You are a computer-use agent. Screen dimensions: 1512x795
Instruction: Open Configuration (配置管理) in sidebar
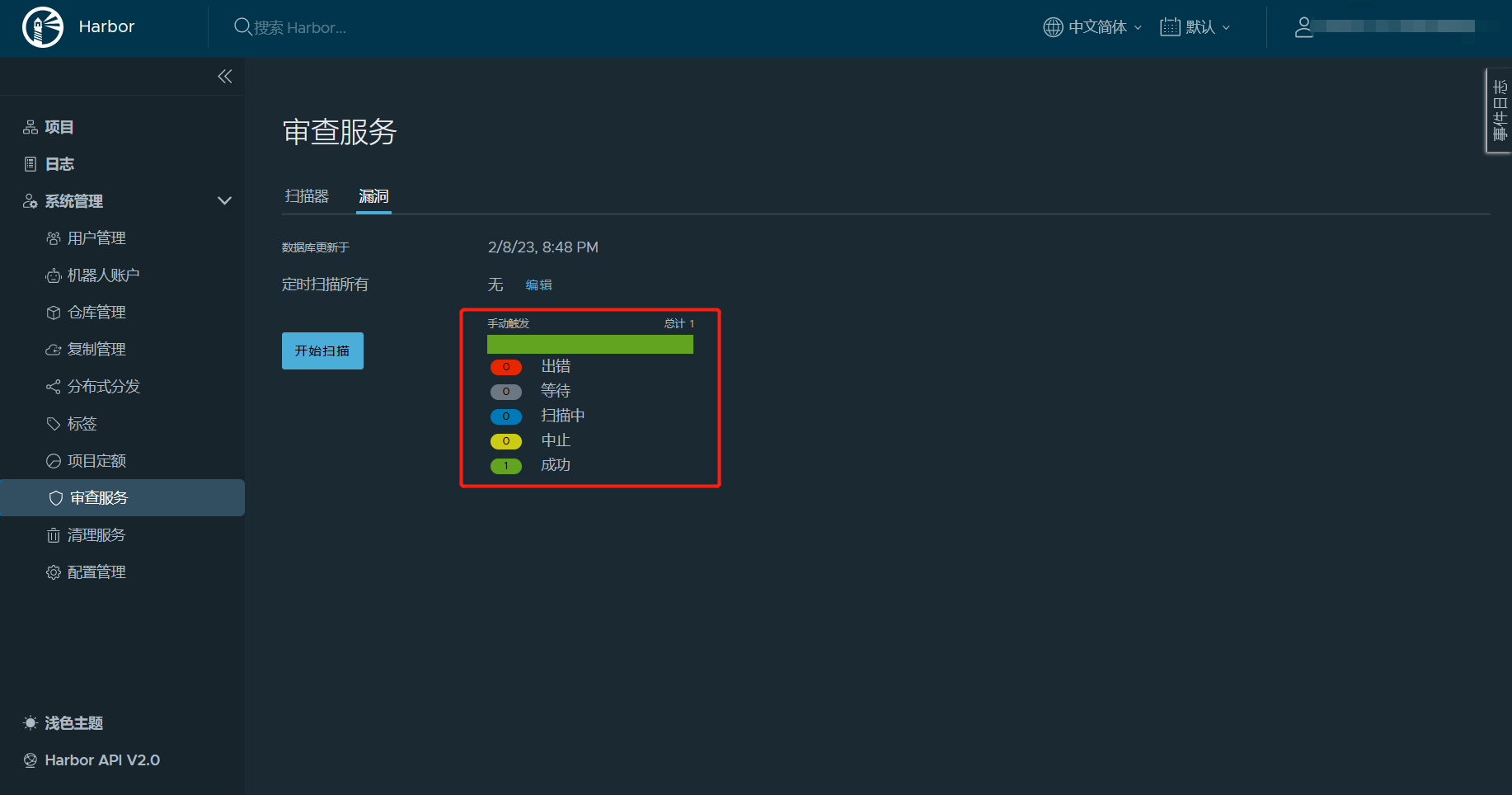coord(96,572)
